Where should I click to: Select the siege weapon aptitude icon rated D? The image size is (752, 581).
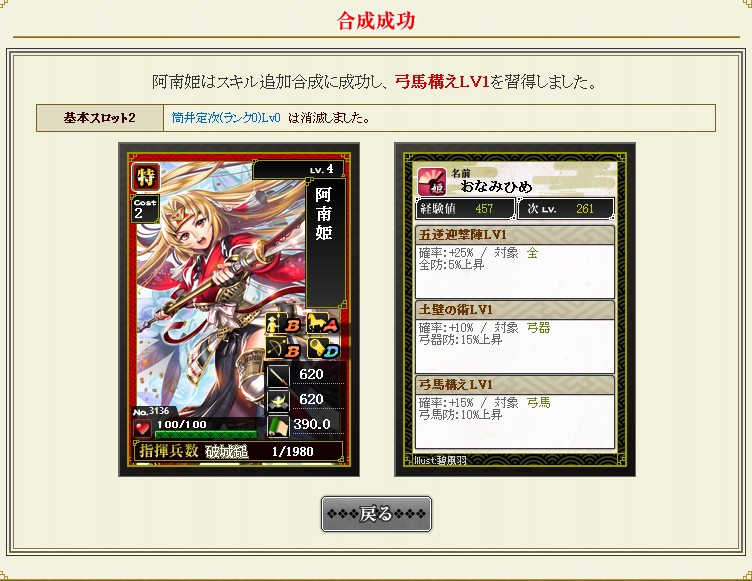tap(323, 348)
